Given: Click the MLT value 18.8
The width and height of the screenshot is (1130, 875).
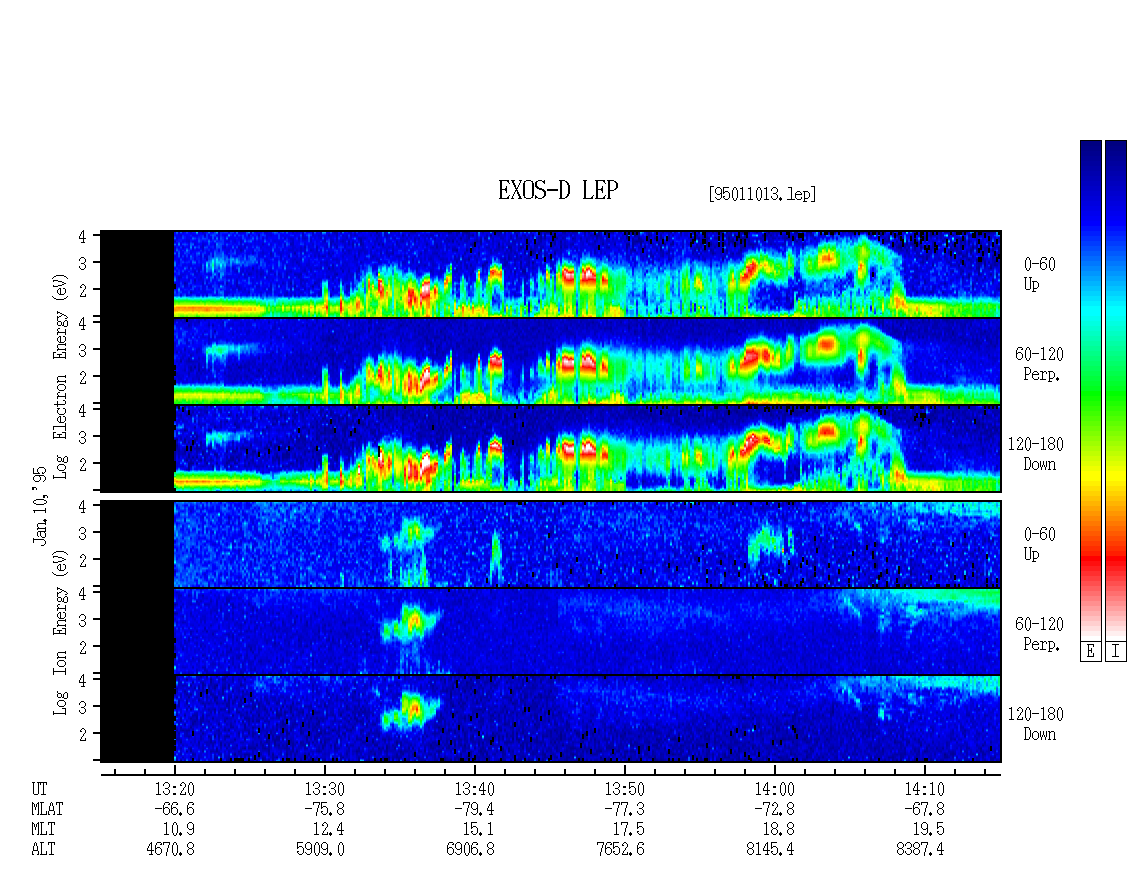Looking at the screenshot, I should coord(778,830).
